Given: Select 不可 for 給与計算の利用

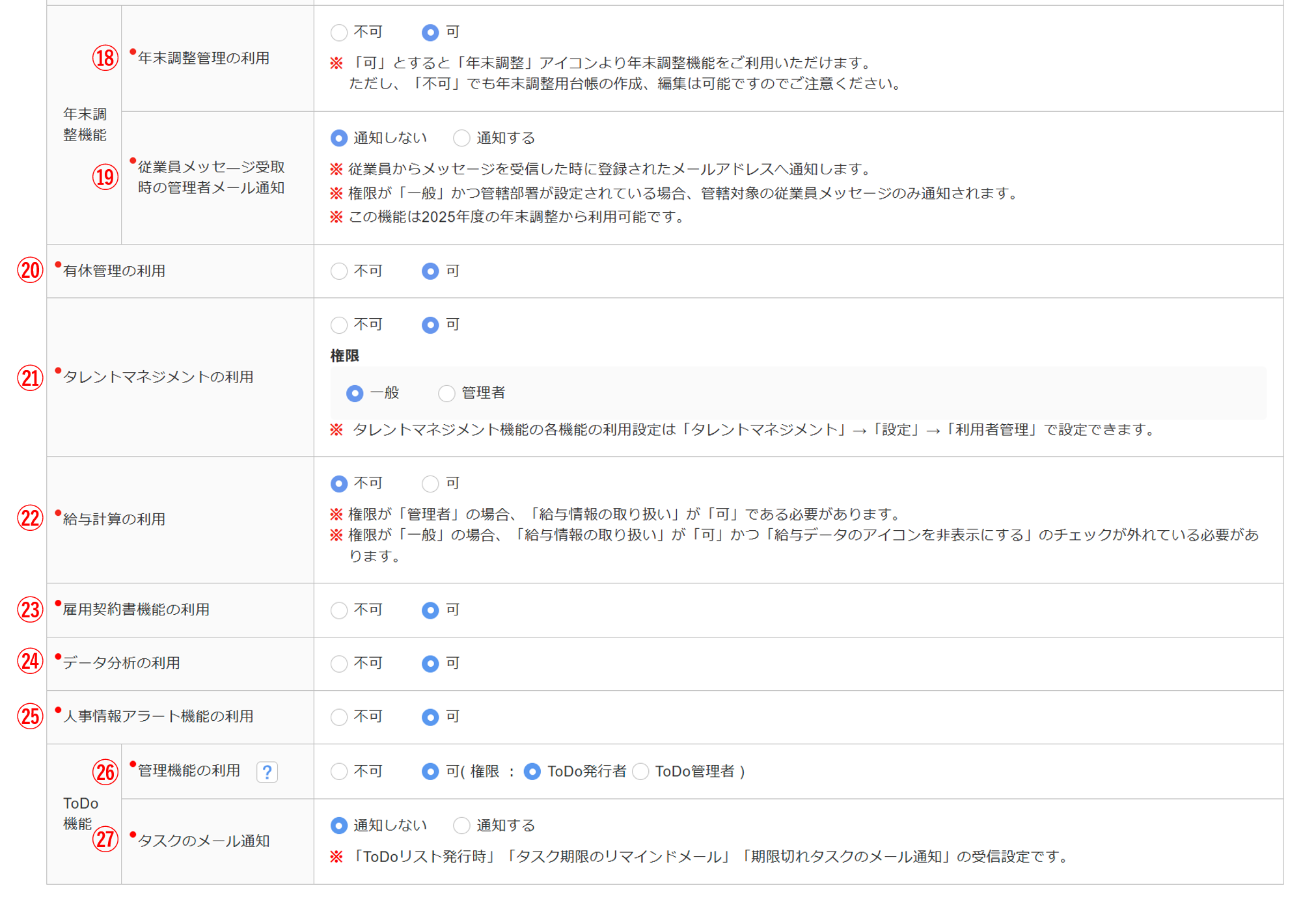Looking at the screenshot, I should coord(338,483).
